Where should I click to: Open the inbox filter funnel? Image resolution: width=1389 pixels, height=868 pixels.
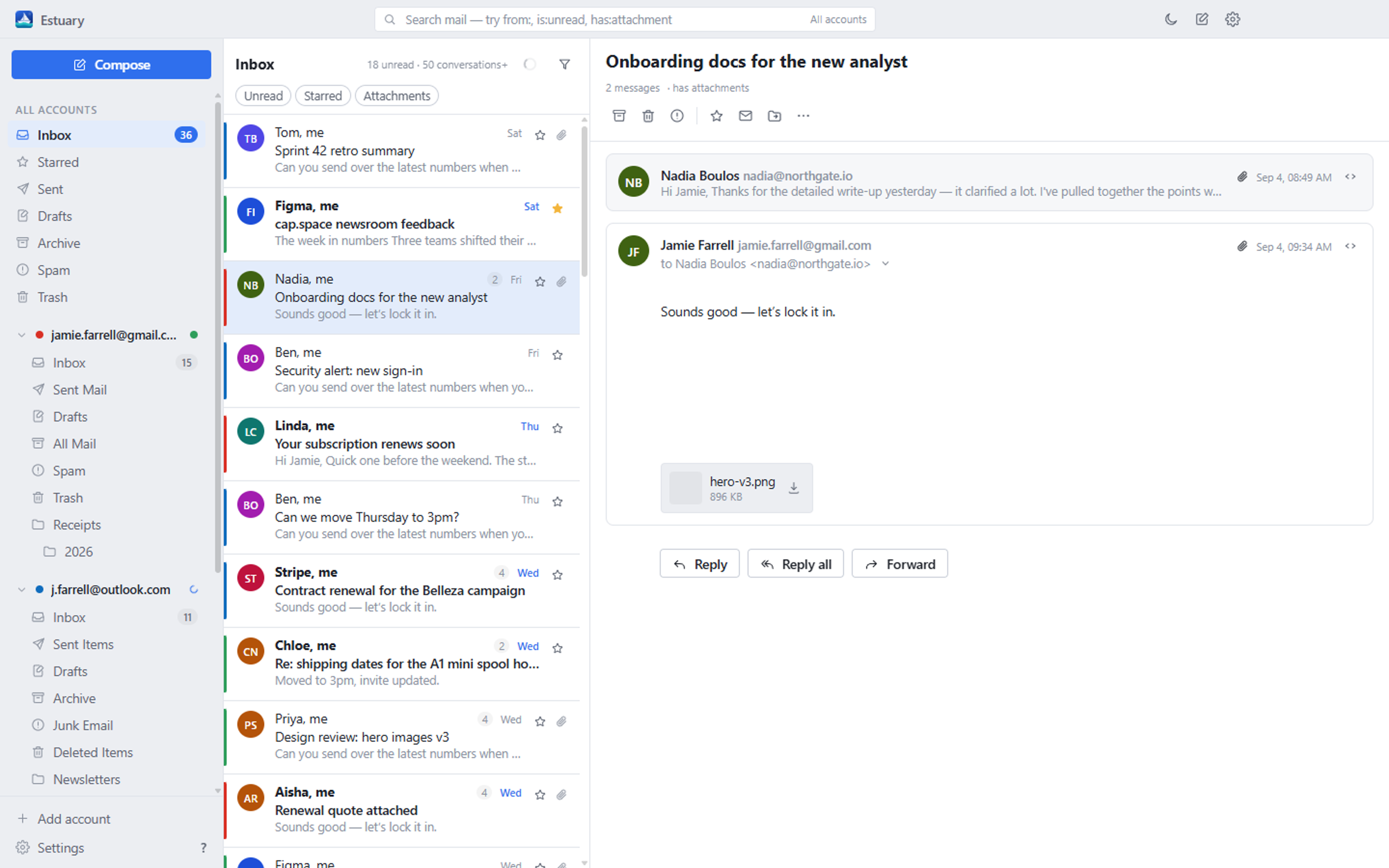click(x=565, y=64)
